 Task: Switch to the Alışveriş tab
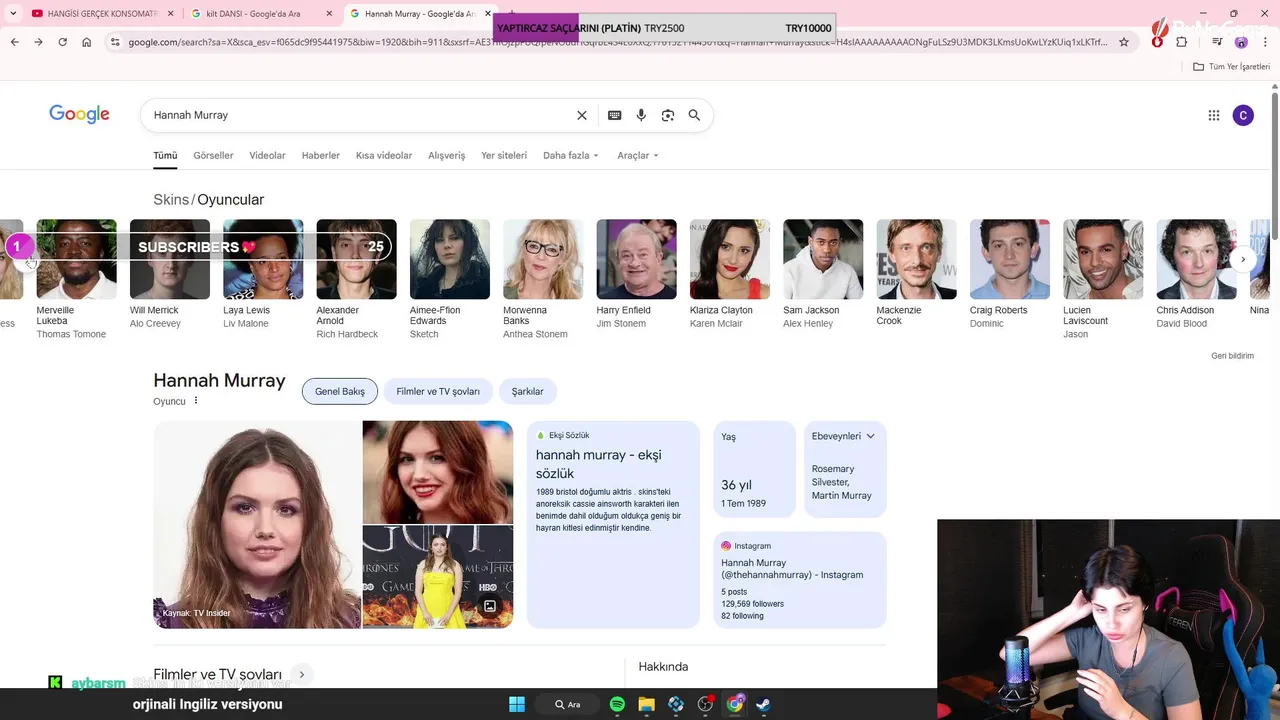(447, 155)
